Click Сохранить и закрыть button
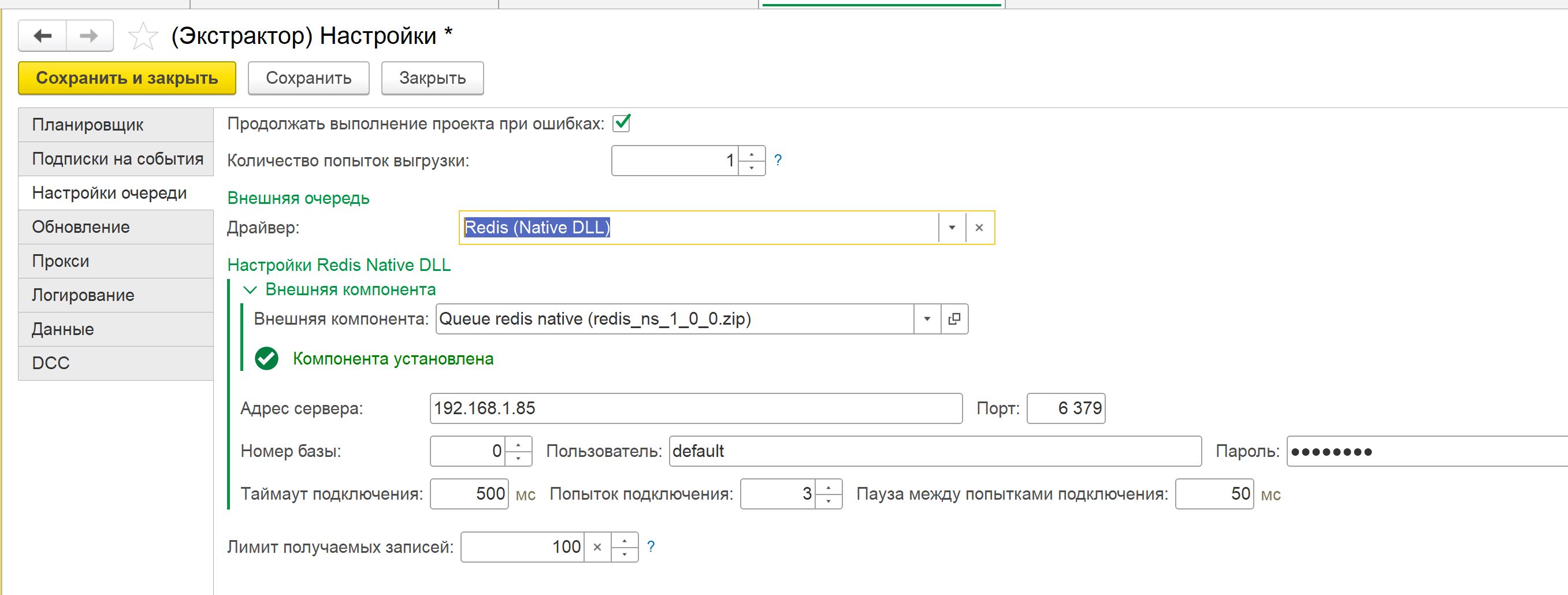Image resolution: width=1568 pixels, height=595 pixels. pyautogui.click(x=127, y=78)
